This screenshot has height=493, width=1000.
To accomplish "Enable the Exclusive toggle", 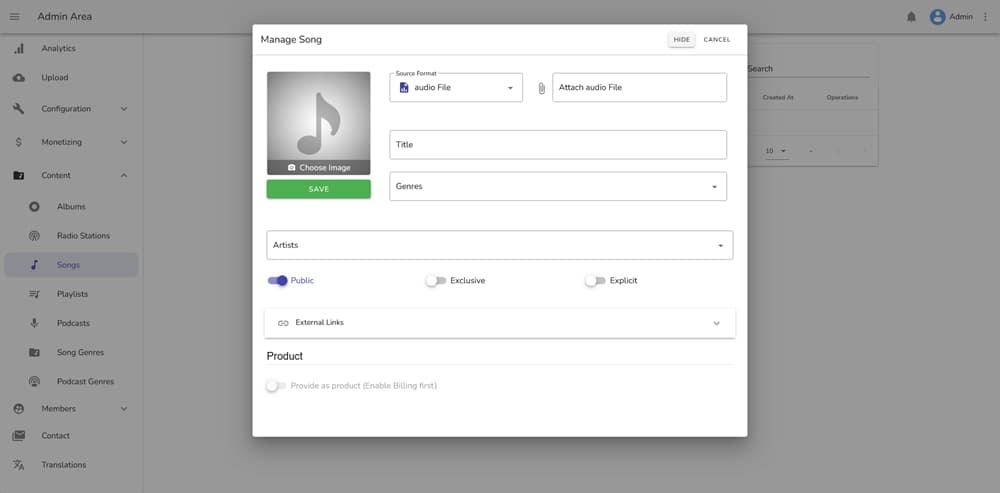I will point(435,281).
